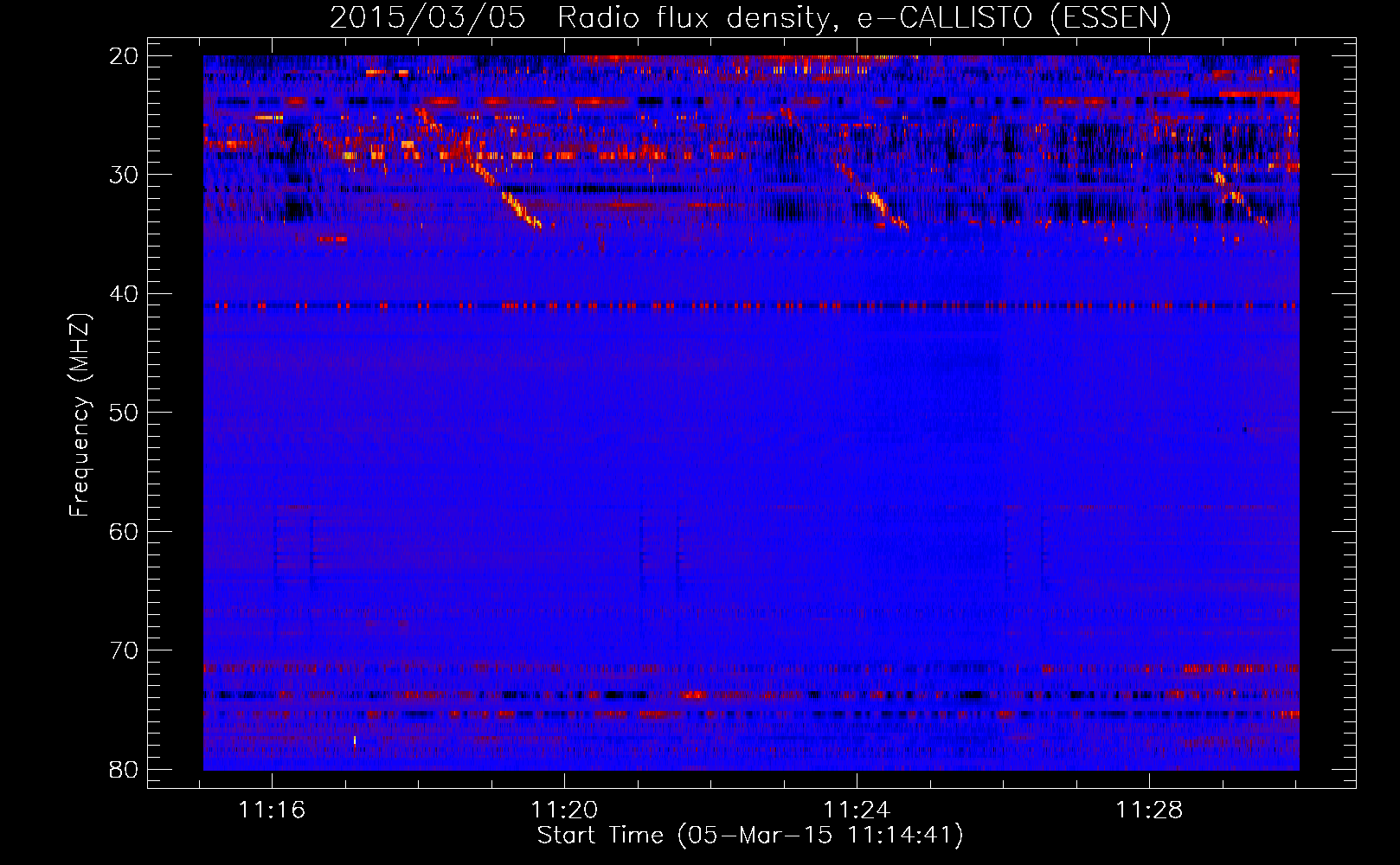This screenshot has width=1400, height=865.
Task: Click the 'Start Time (05-Mar-15 11:14:41)' label
Action: [750, 836]
